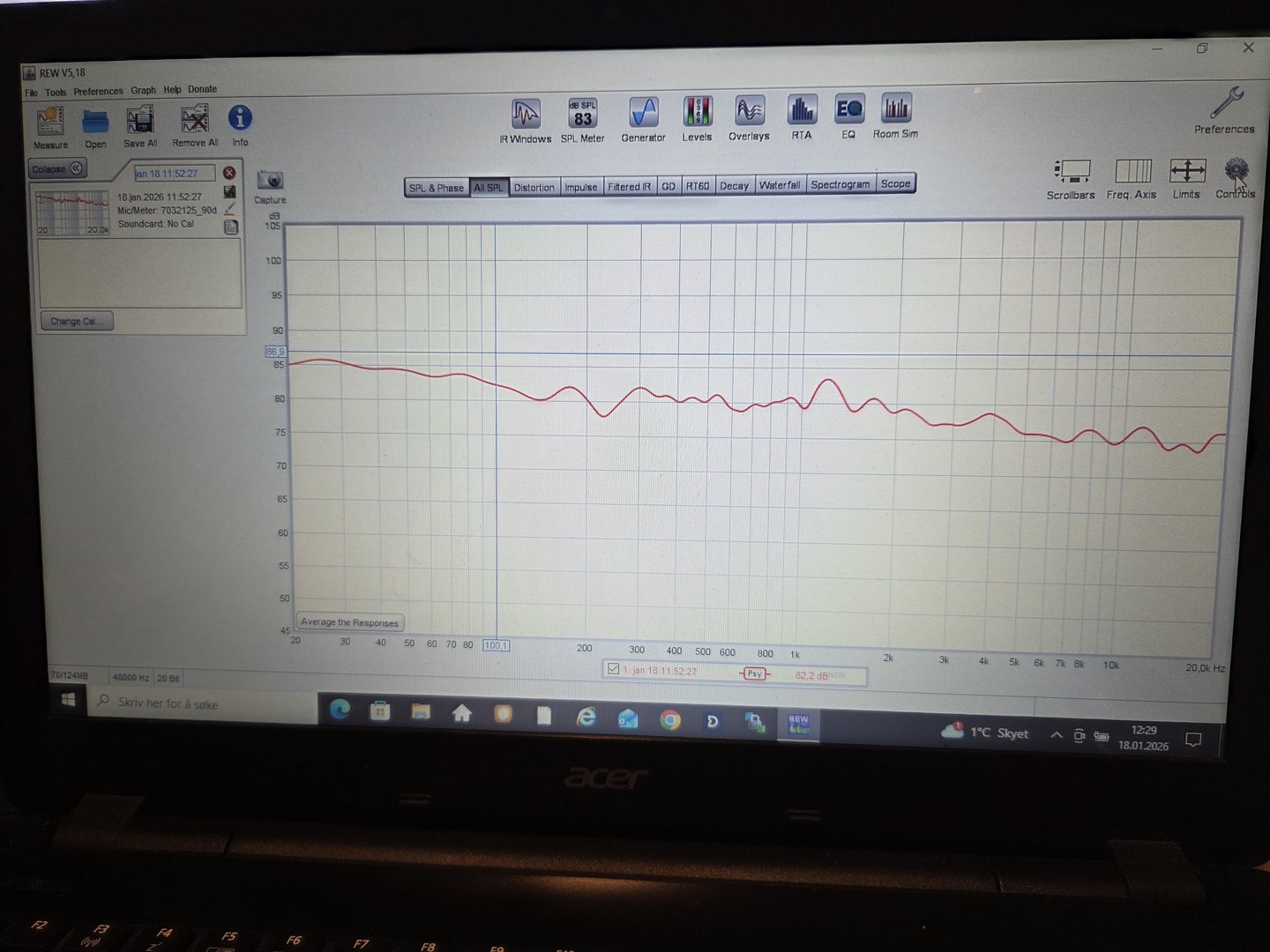Viewport: 1270px width, 952px height.
Task: Open the EQ window
Action: [848, 116]
